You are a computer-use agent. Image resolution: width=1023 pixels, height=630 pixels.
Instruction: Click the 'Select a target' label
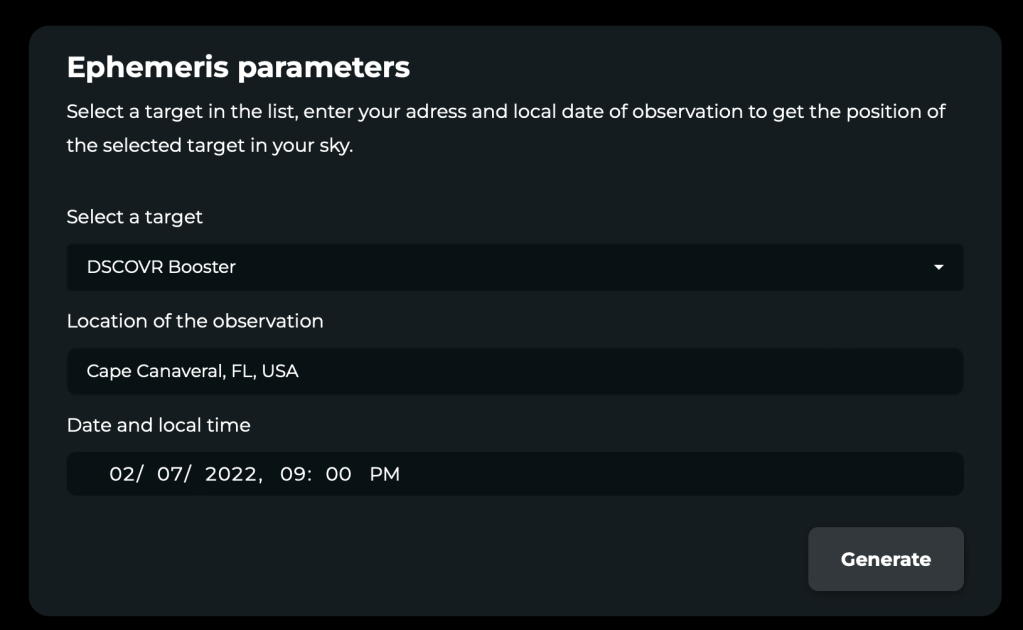pyautogui.click(x=134, y=217)
